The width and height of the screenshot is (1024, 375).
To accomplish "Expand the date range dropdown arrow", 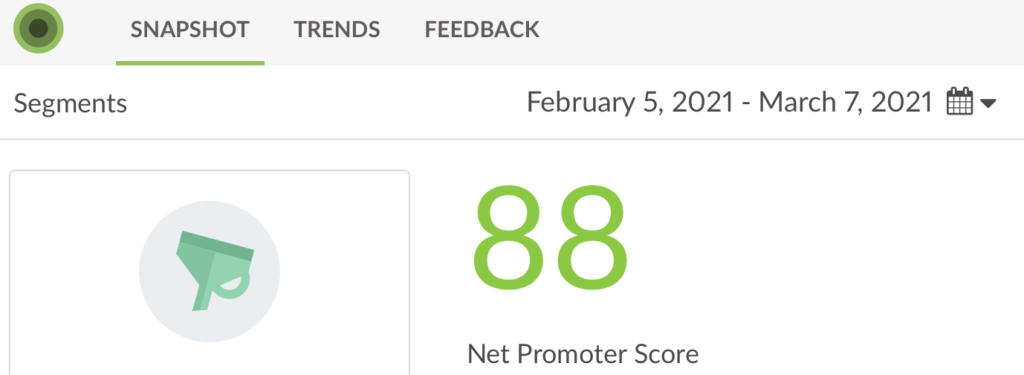I will [987, 103].
